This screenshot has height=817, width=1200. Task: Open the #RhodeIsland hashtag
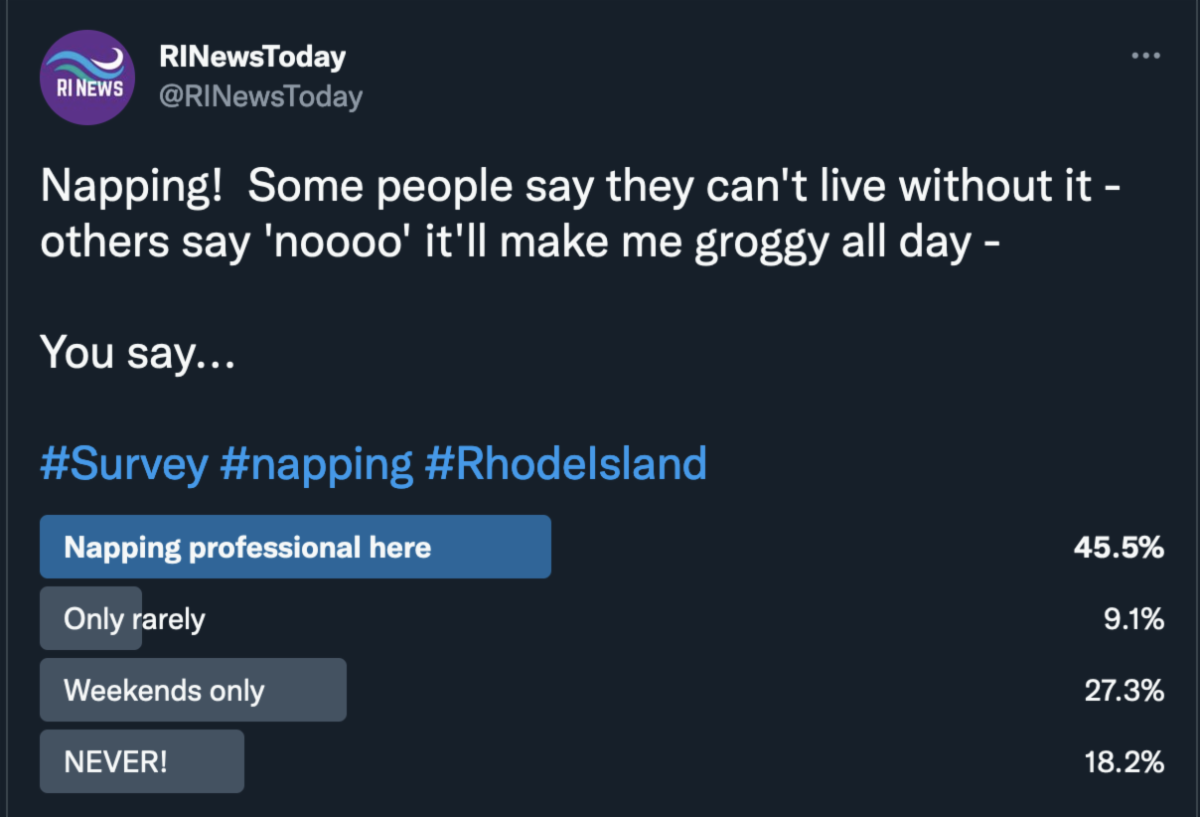click(x=566, y=464)
